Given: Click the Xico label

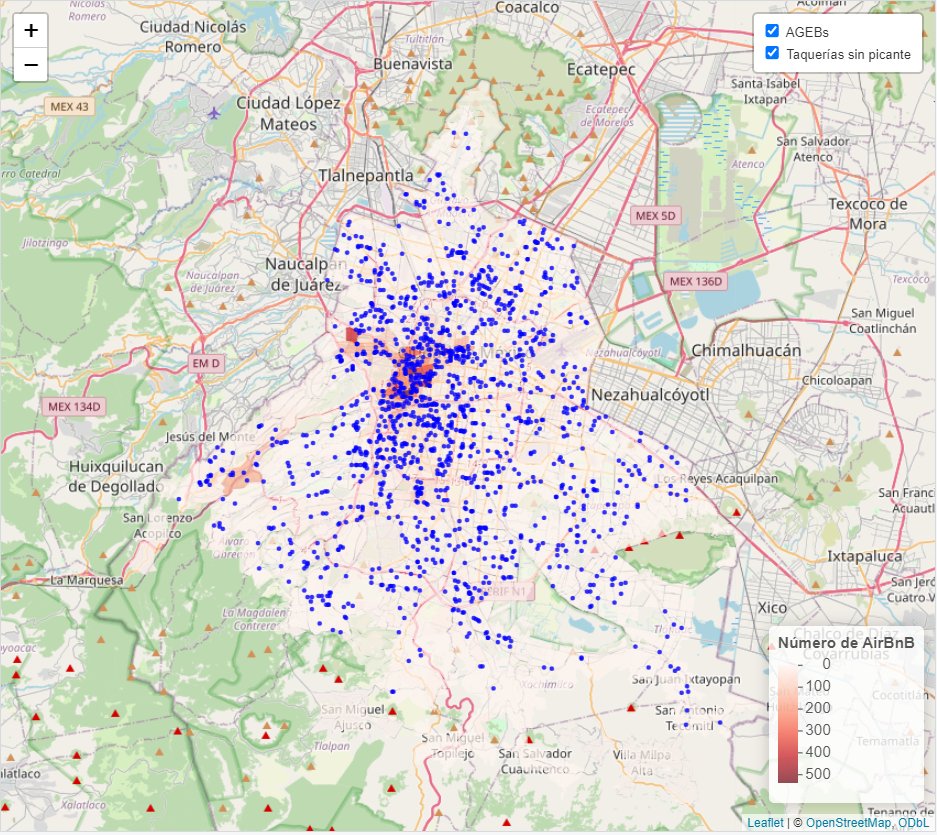Looking at the screenshot, I should coord(772,608).
